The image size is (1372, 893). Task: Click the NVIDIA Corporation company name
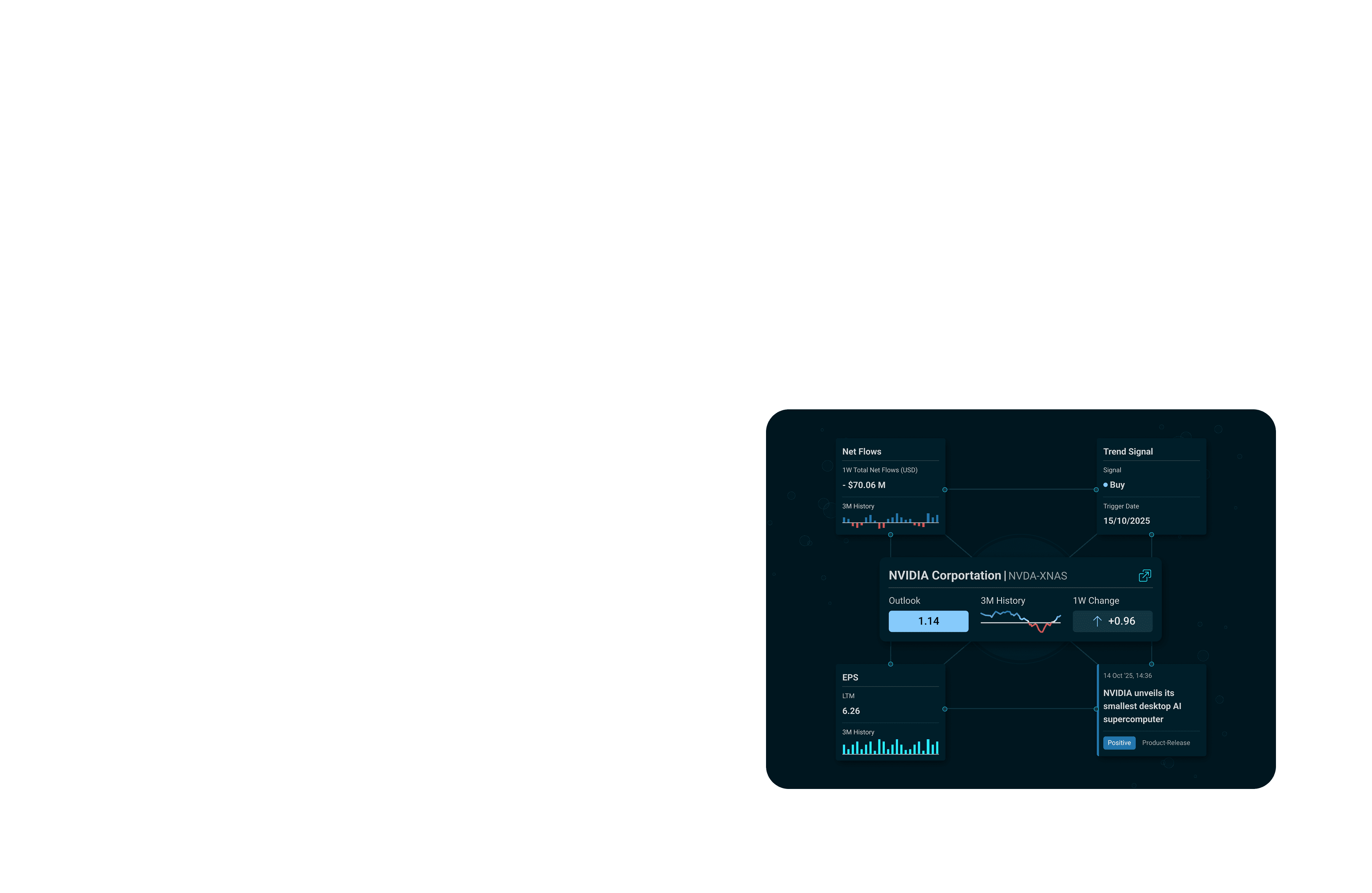tap(944, 576)
